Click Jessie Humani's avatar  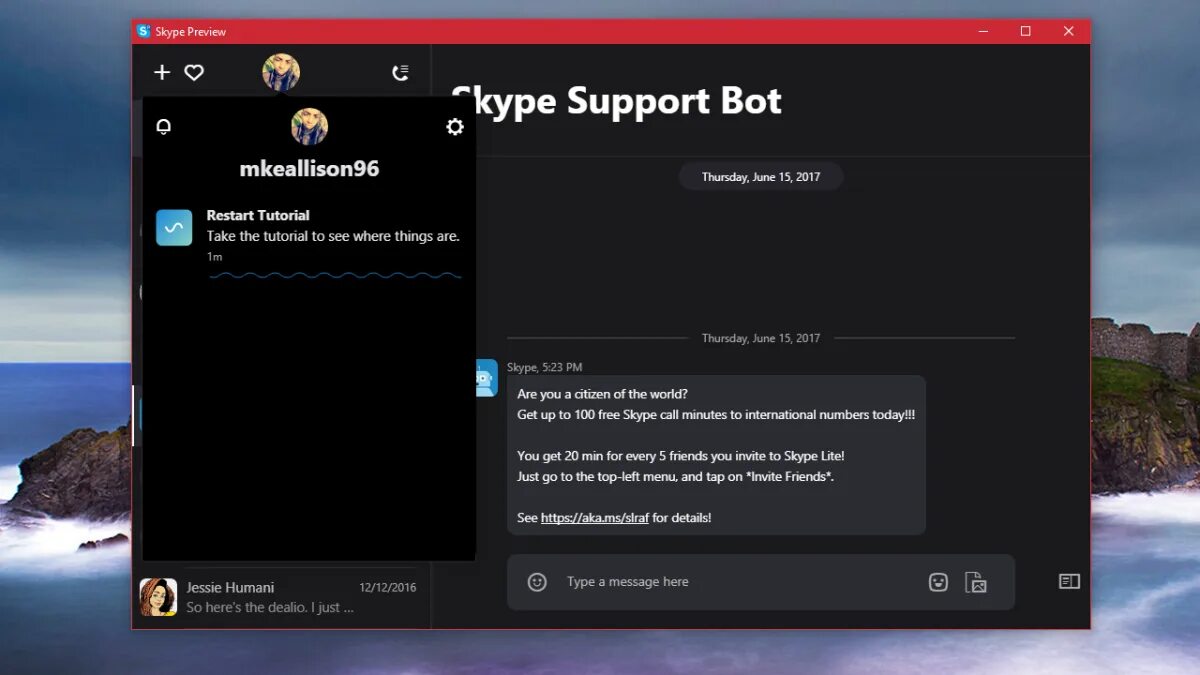[158, 597]
